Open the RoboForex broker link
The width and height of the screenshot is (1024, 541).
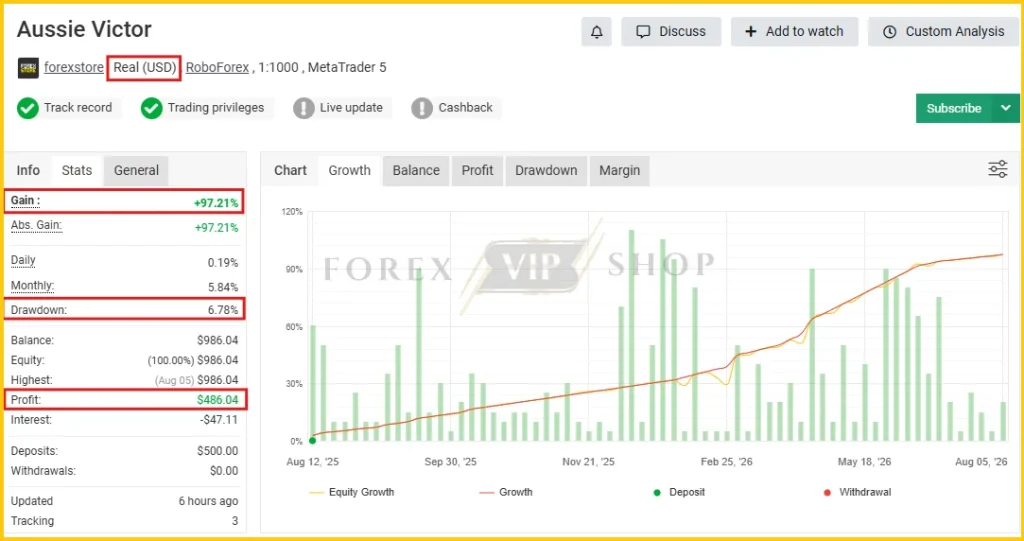[217, 67]
